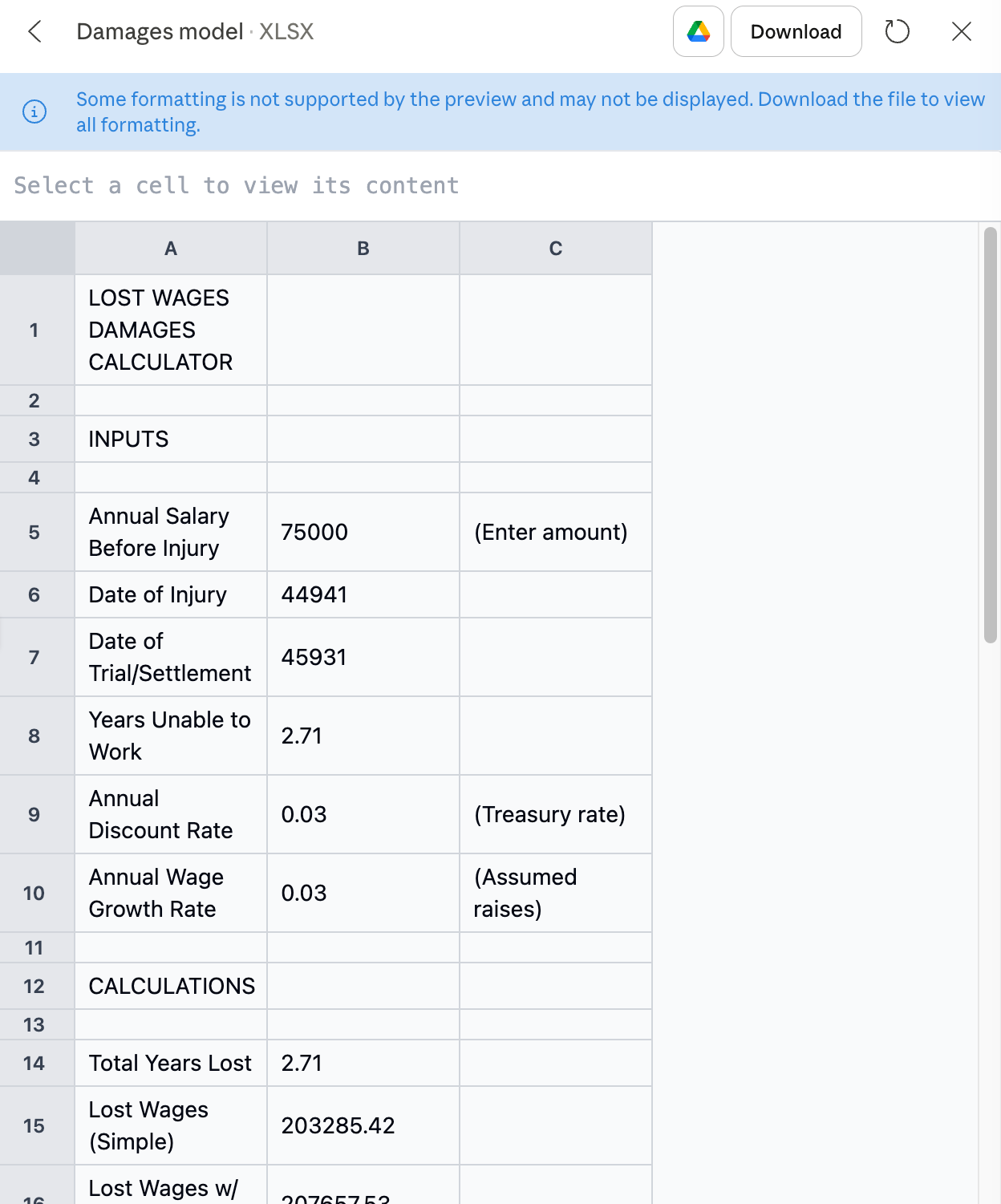The height and width of the screenshot is (1204, 1001).
Task: Select the LOST WAGES DAMAGES CALCULATOR cell
Action: 171,330
